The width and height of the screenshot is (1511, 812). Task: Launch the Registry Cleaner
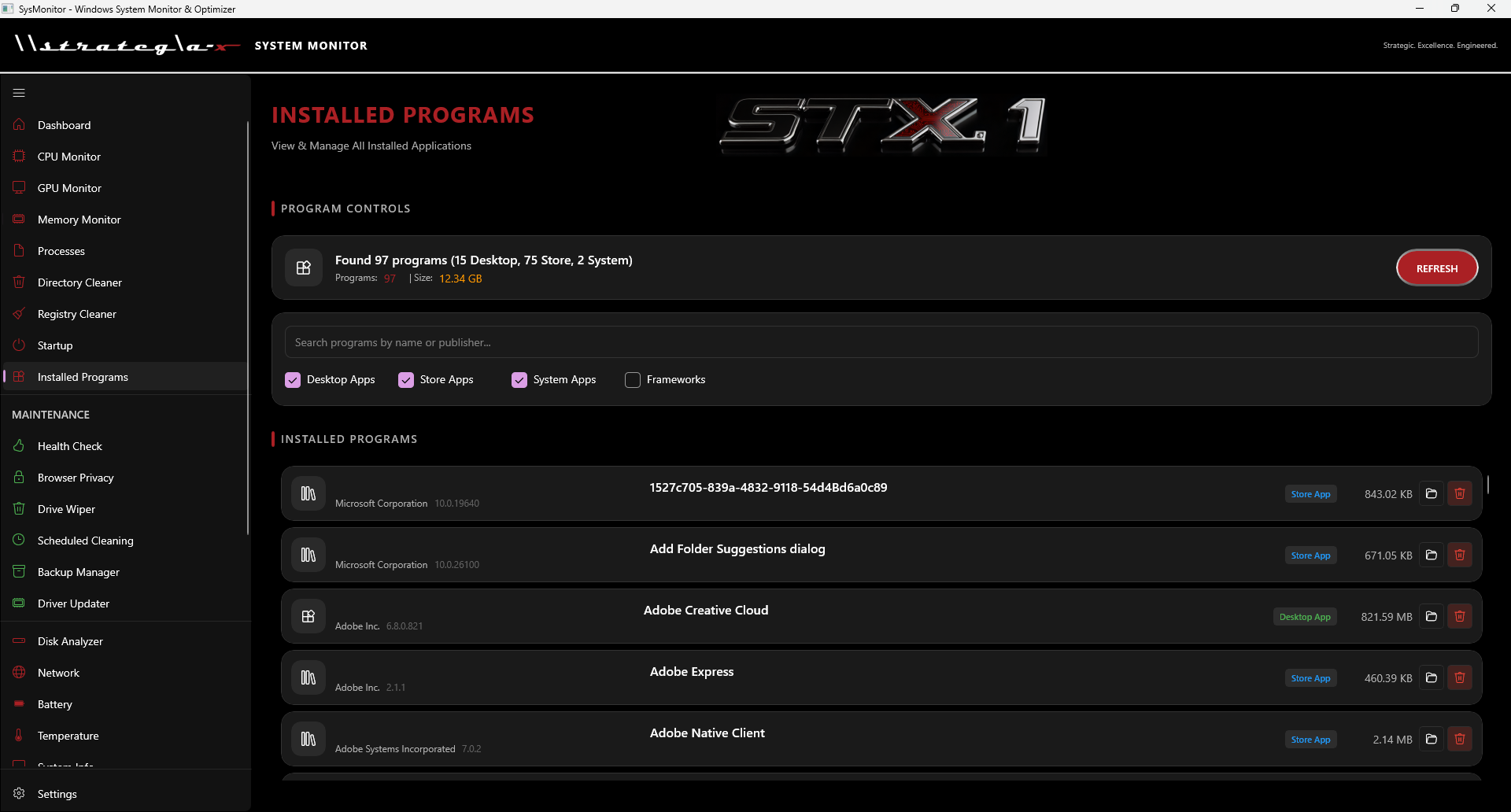point(19,313)
